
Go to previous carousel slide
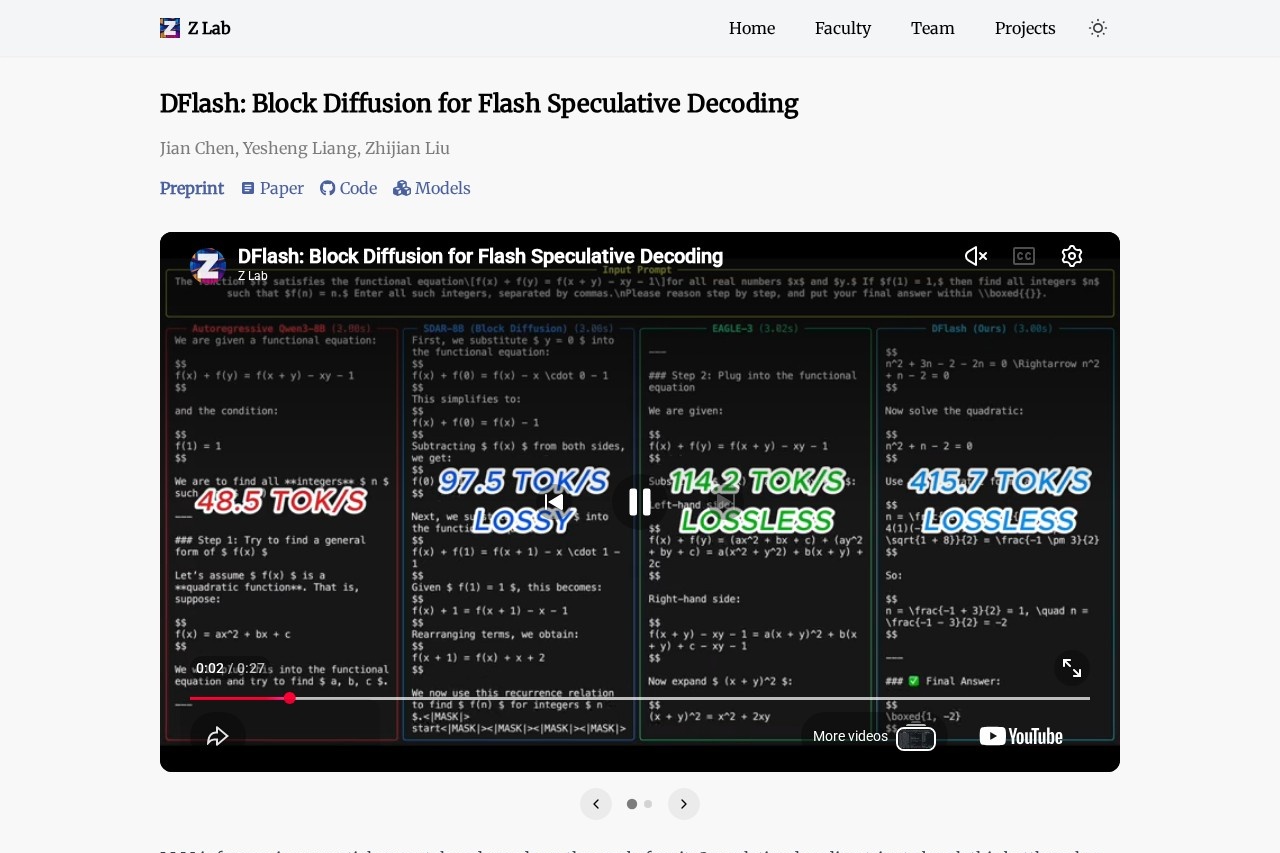pos(596,804)
